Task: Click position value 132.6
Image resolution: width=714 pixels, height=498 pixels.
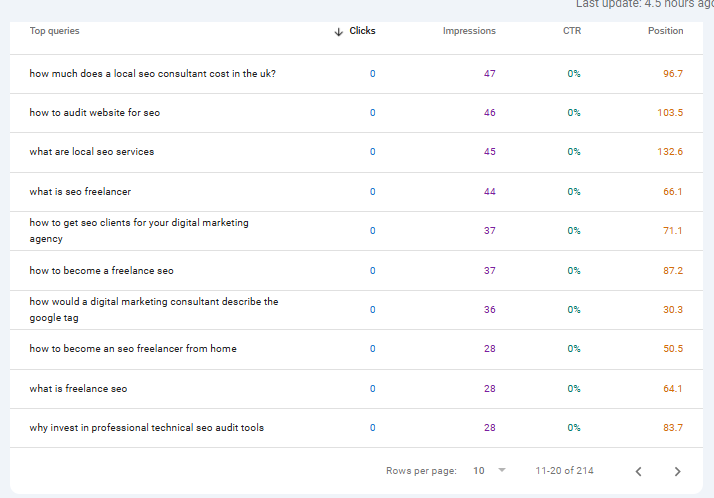Action: 670,152
